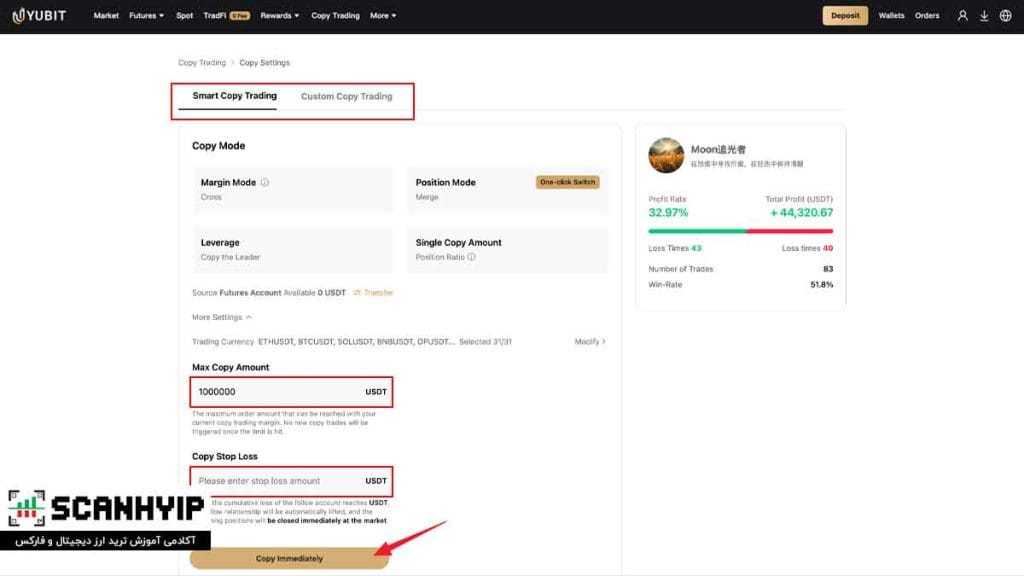Click the Moon trader avatar
This screenshot has height=576, width=1024.
666,155
